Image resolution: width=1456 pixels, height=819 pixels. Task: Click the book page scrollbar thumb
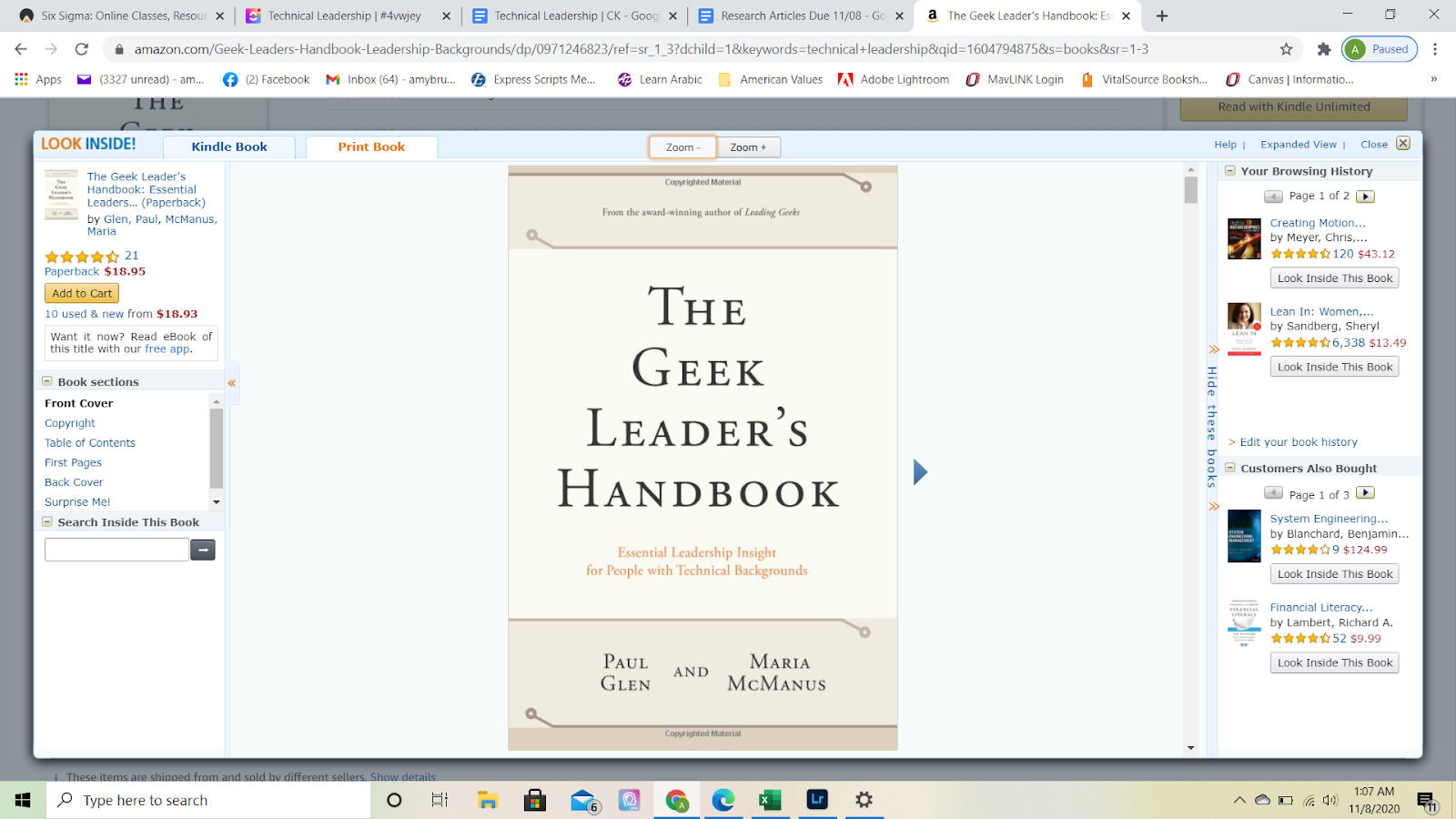1190,189
